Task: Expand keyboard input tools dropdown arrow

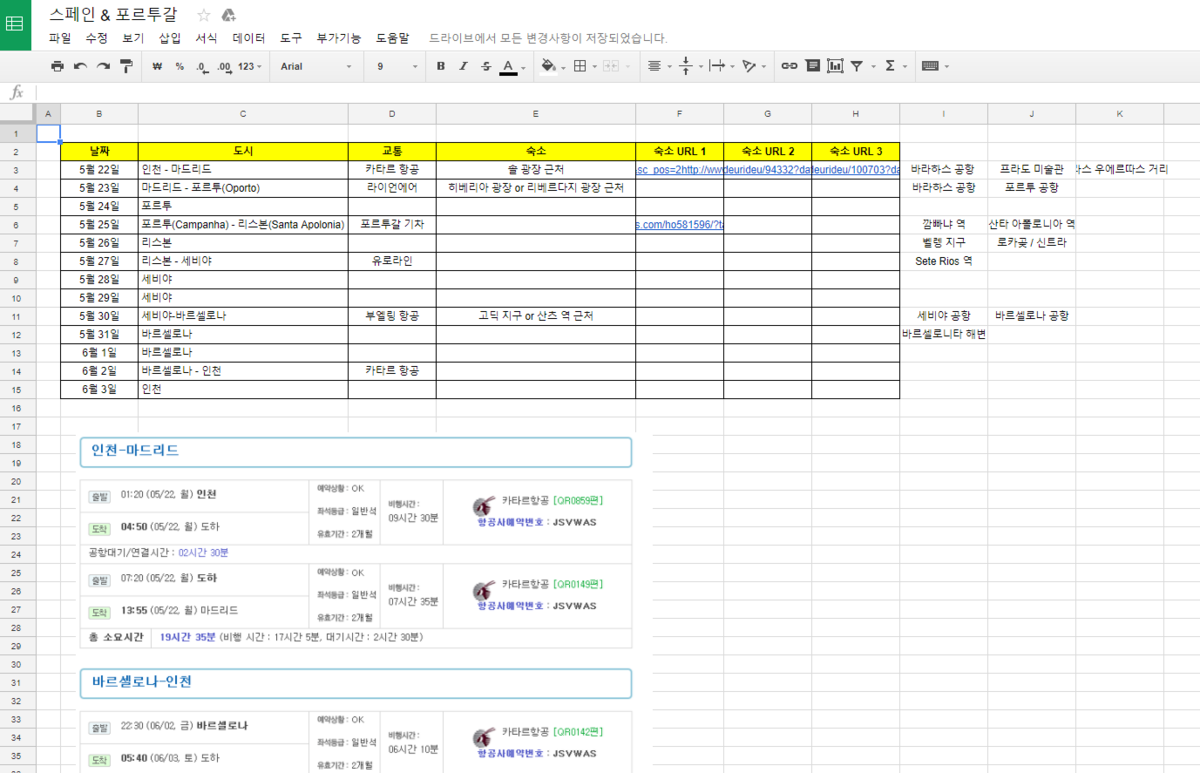Action: [946, 67]
